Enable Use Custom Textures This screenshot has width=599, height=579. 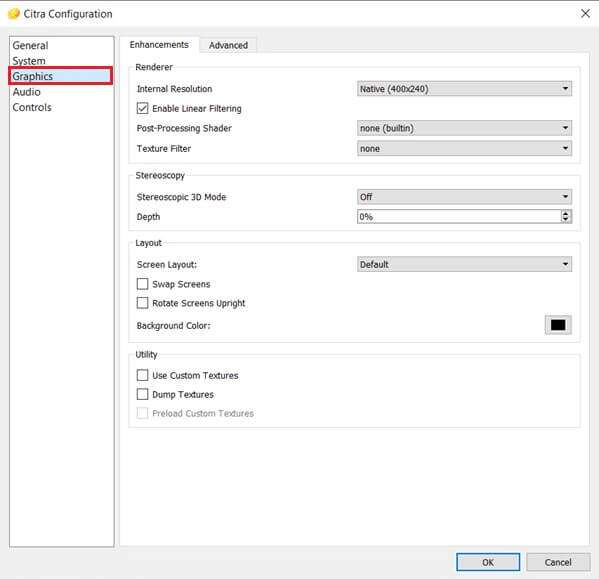coord(142,375)
